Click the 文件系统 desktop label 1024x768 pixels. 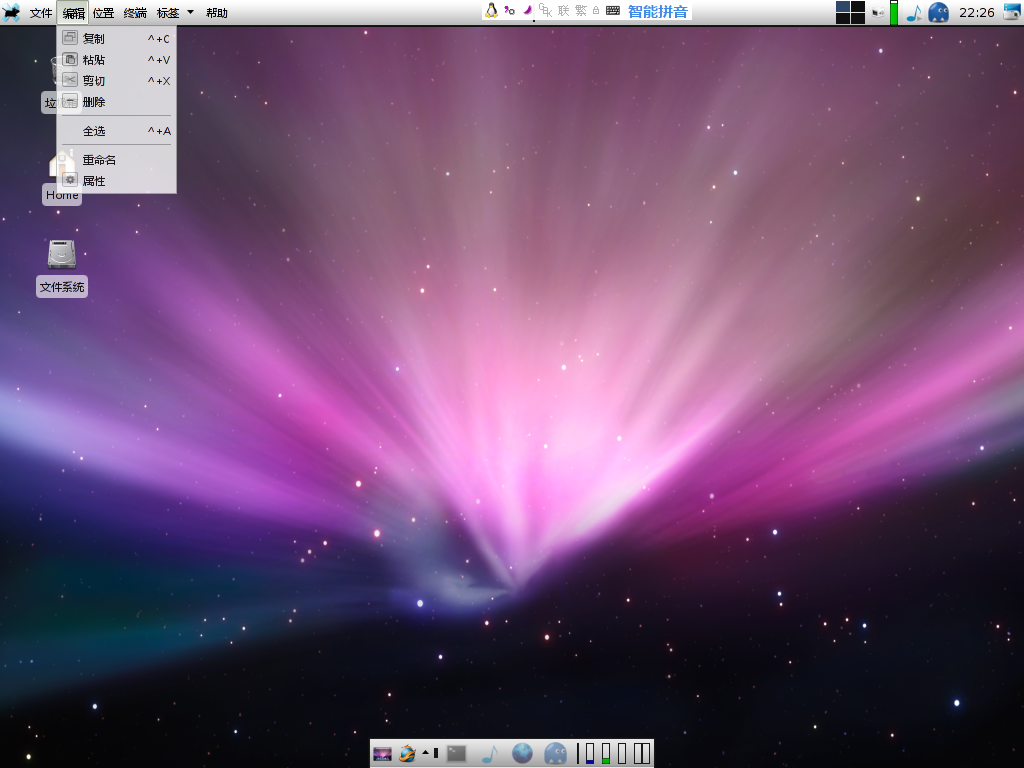(x=62, y=287)
